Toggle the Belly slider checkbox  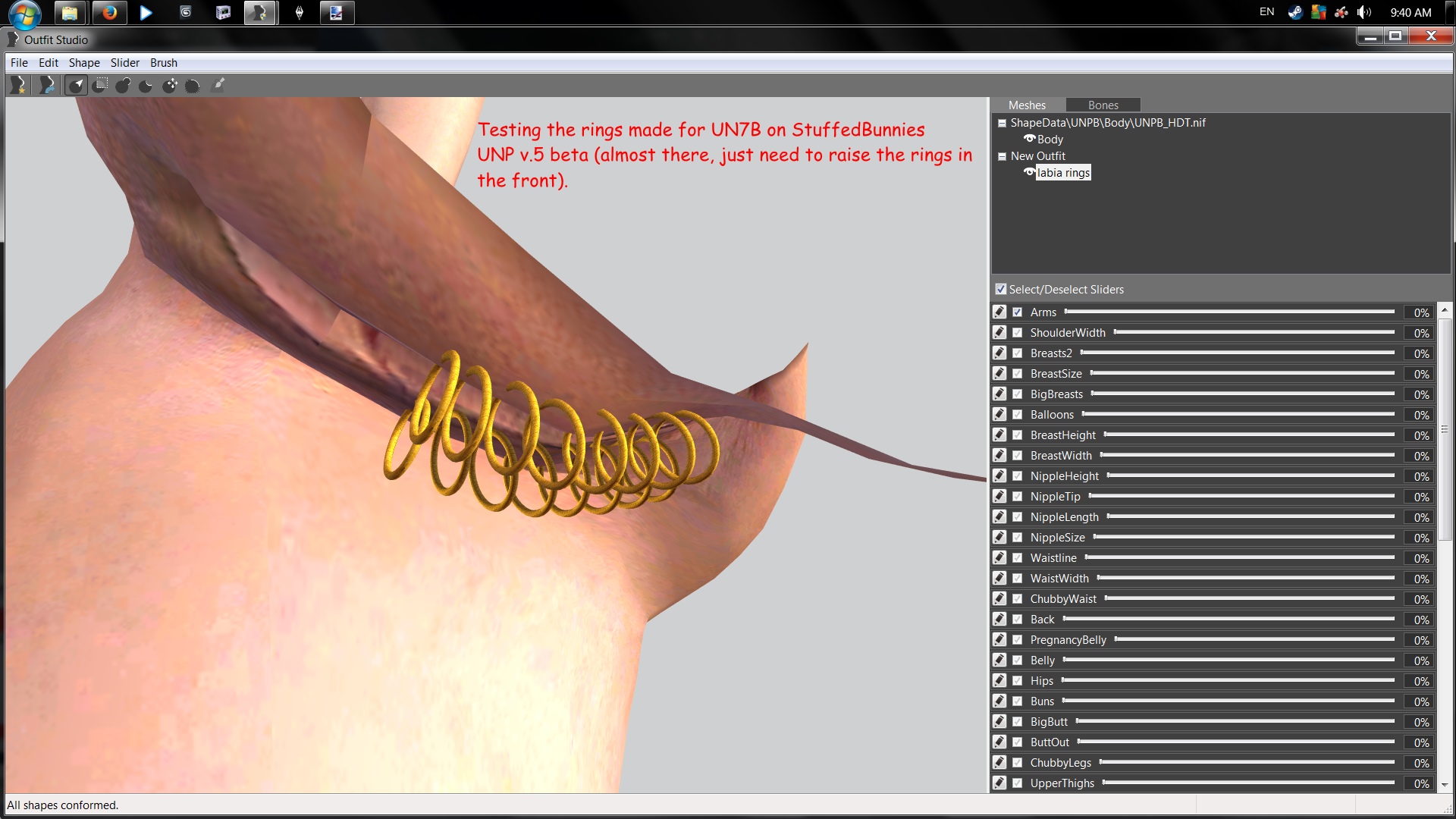(x=1018, y=660)
